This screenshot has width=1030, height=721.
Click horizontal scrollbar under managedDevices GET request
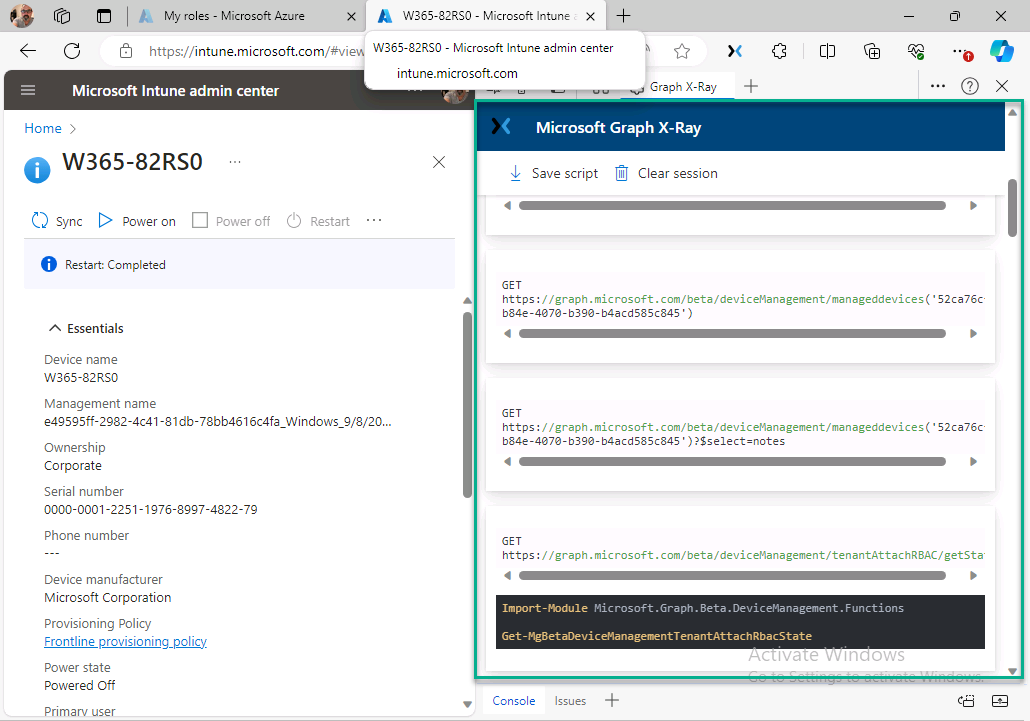pos(732,334)
